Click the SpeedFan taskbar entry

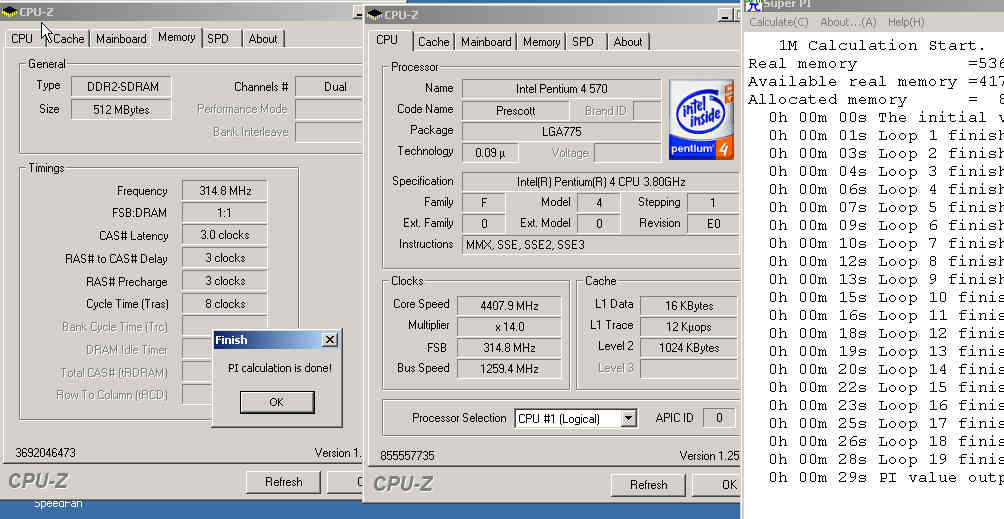(x=58, y=504)
